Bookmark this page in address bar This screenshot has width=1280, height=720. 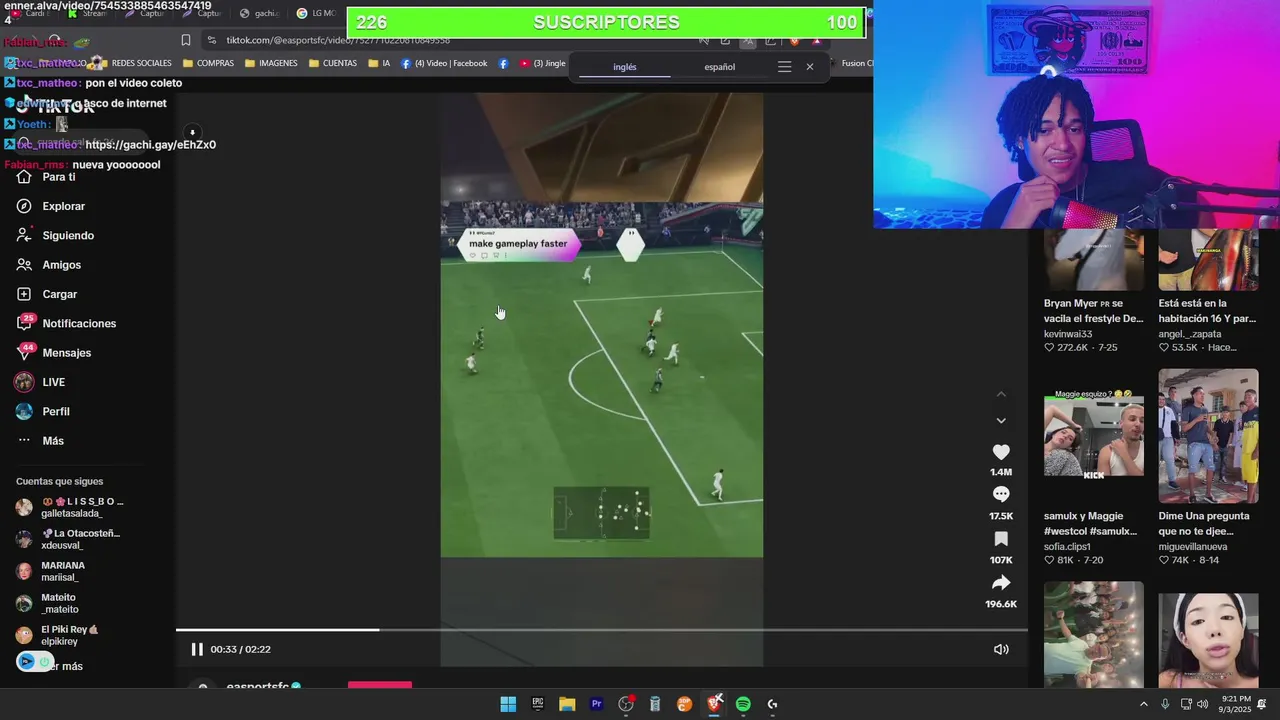click(186, 40)
